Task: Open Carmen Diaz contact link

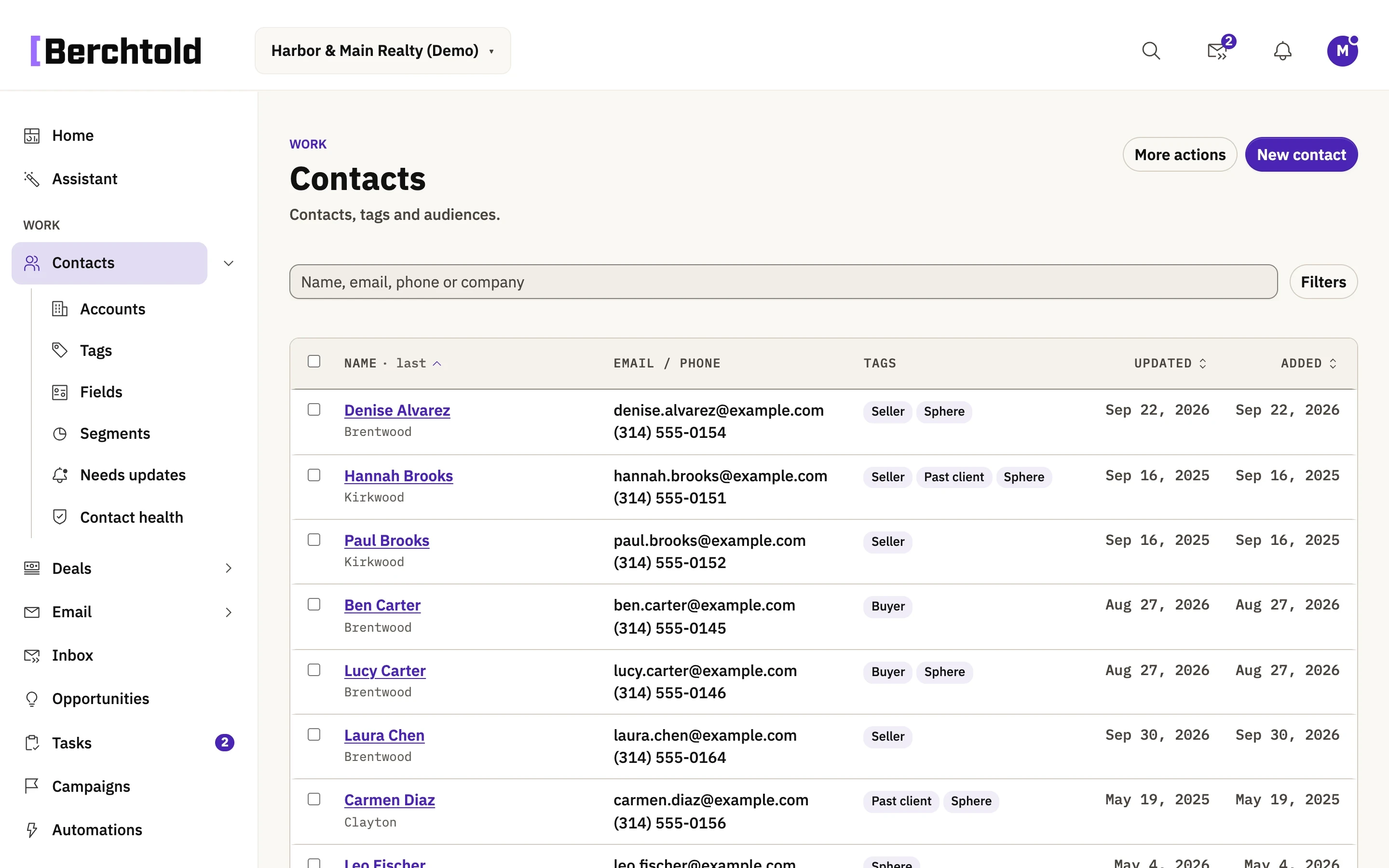Action: (x=389, y=800)
